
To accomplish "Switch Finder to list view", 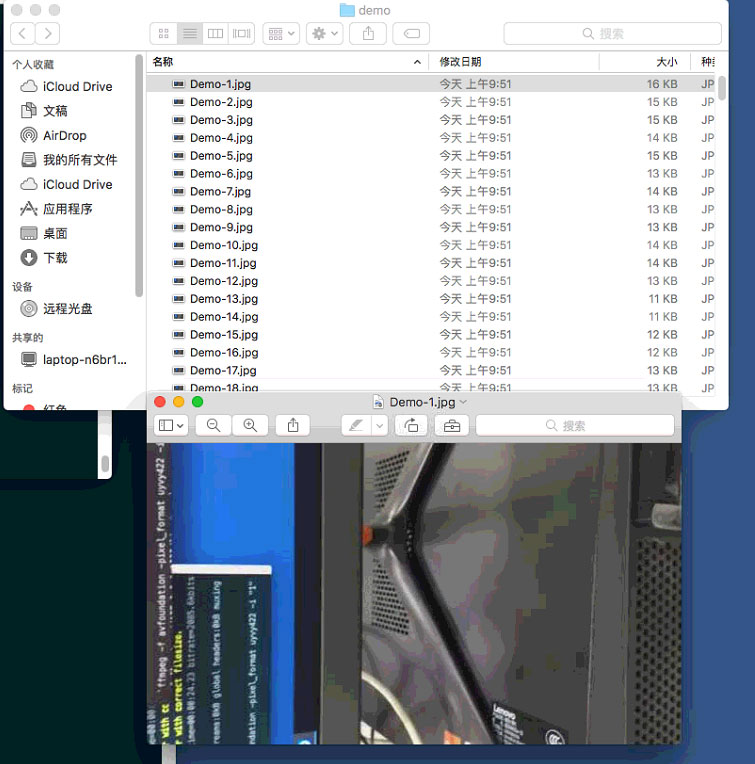I will click(x=190, y=34).
